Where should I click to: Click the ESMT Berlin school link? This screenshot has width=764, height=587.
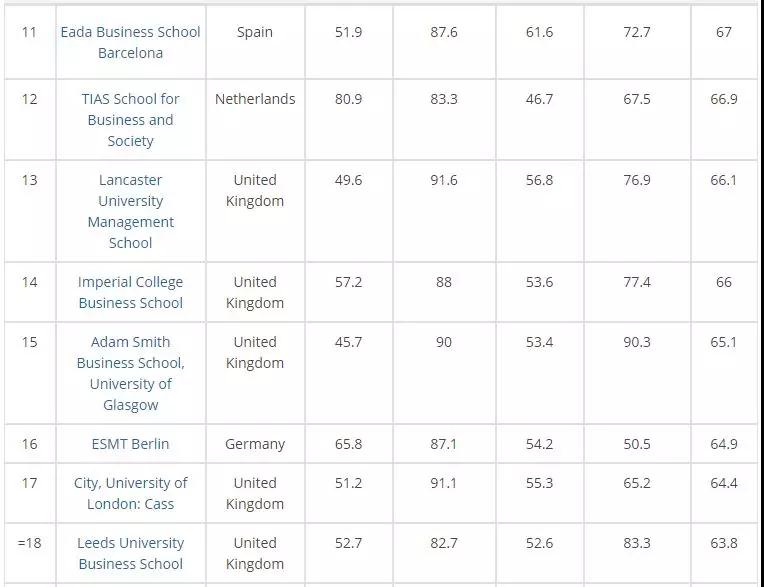130,444
